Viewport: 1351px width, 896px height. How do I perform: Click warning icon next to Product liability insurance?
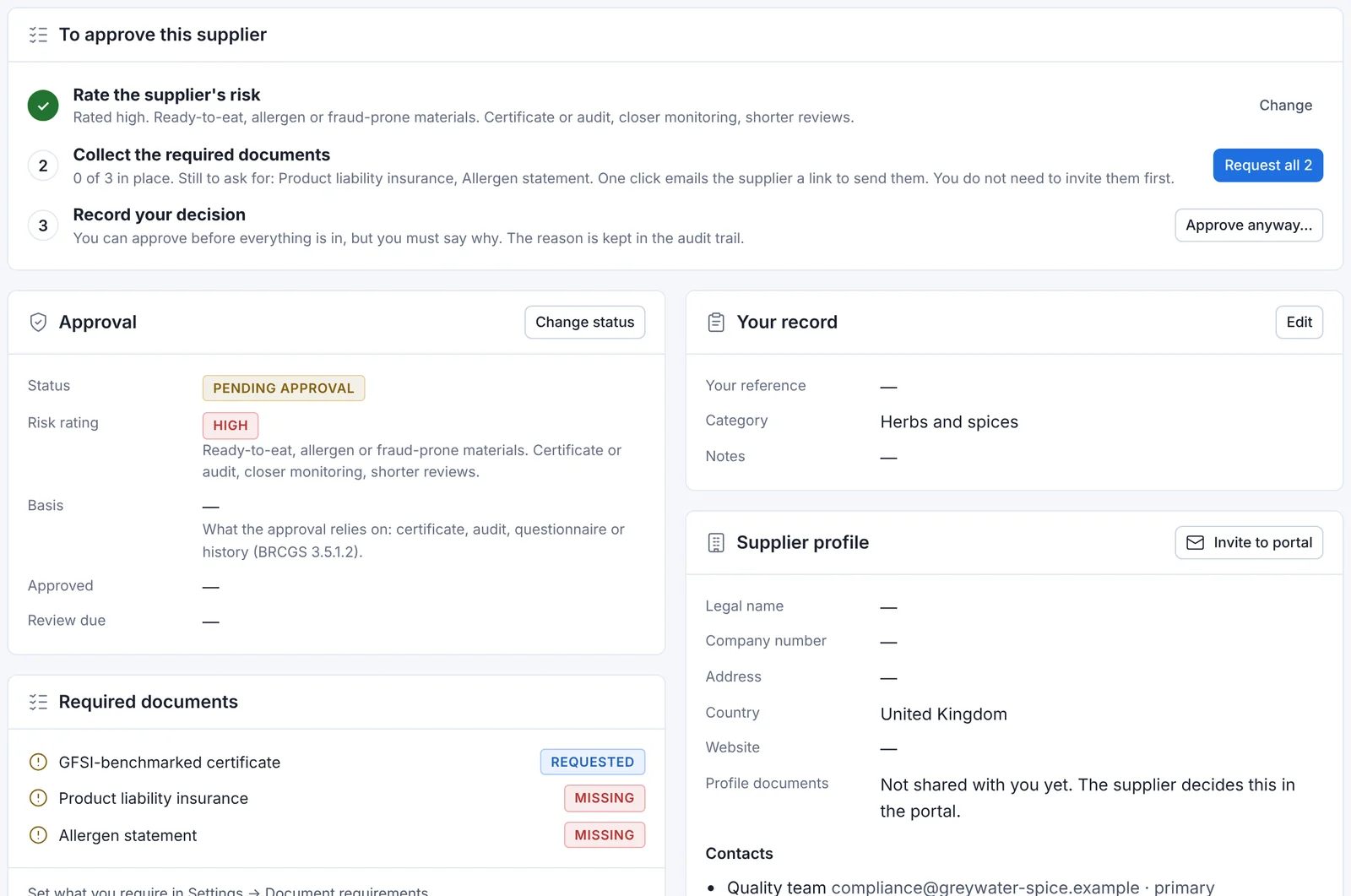(x=38, y=798)
